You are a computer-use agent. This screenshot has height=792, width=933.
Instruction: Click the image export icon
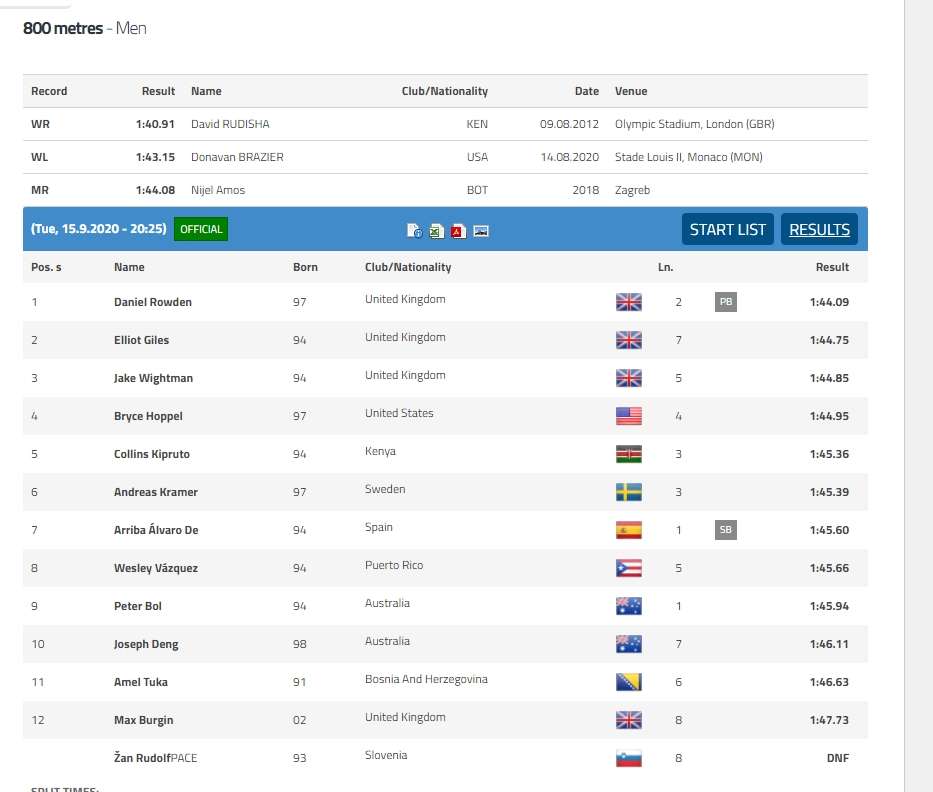coord(481,231)
